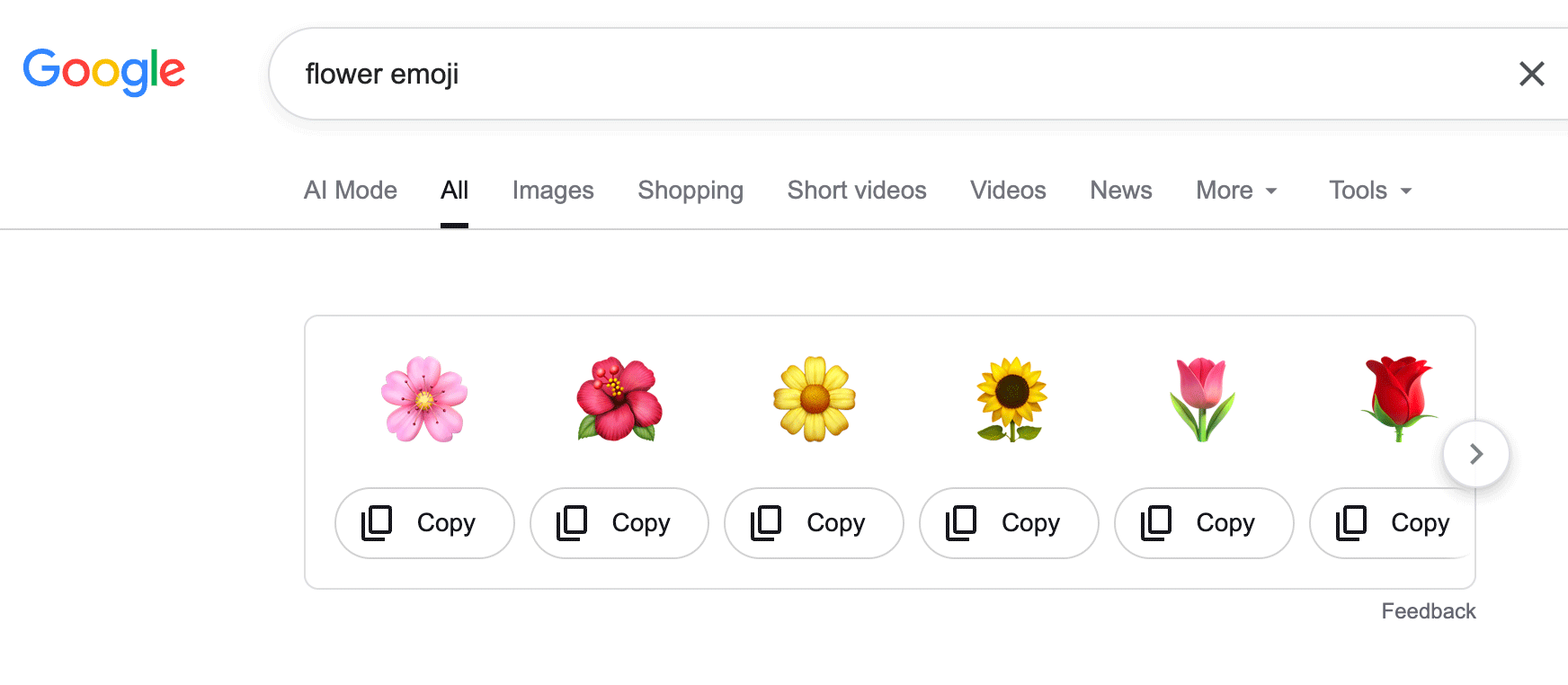Screen dimensions: 1568x685
Task: Expand the More dropdown
Action: coord(1236,191)
